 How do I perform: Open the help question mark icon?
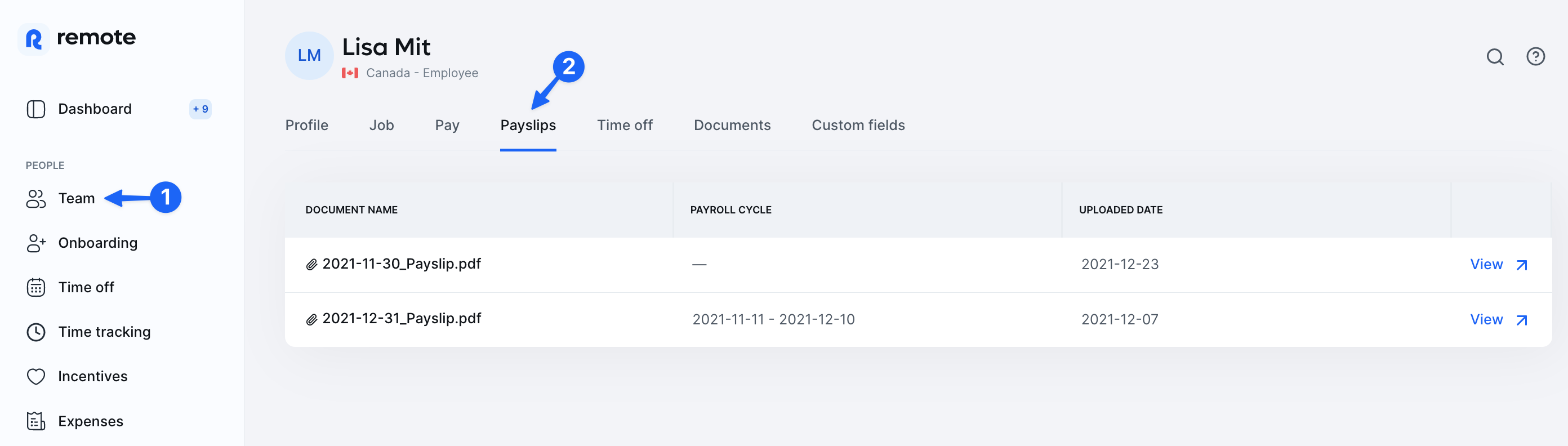pos(1535,56)
